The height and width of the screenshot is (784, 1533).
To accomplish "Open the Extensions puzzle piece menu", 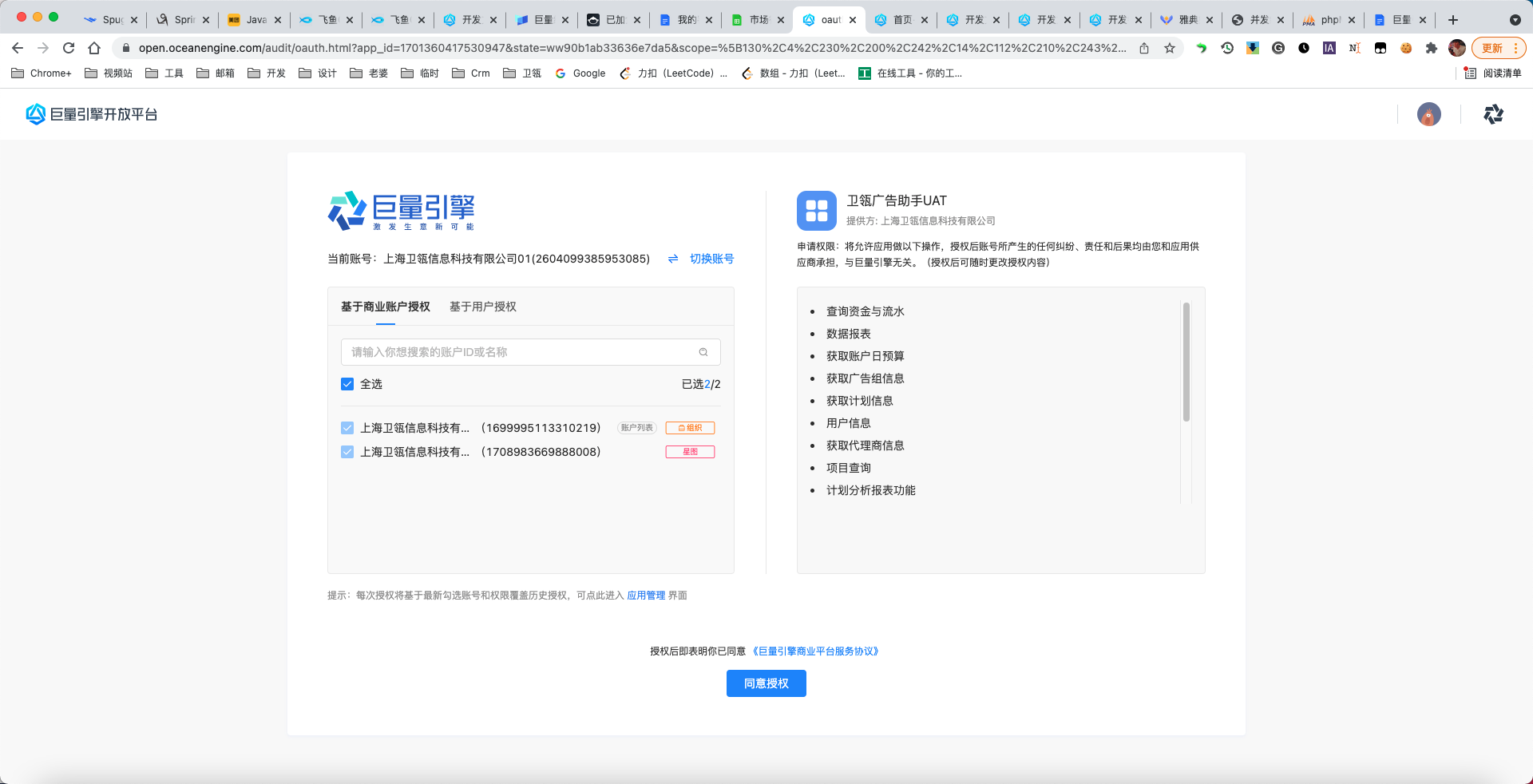I will coord(1432,48).
